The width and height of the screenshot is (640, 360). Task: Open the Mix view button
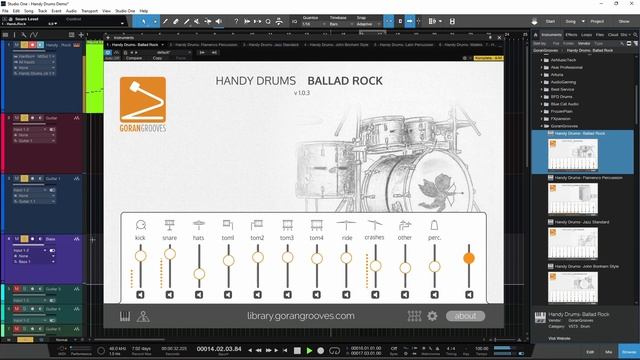point(609,352)
